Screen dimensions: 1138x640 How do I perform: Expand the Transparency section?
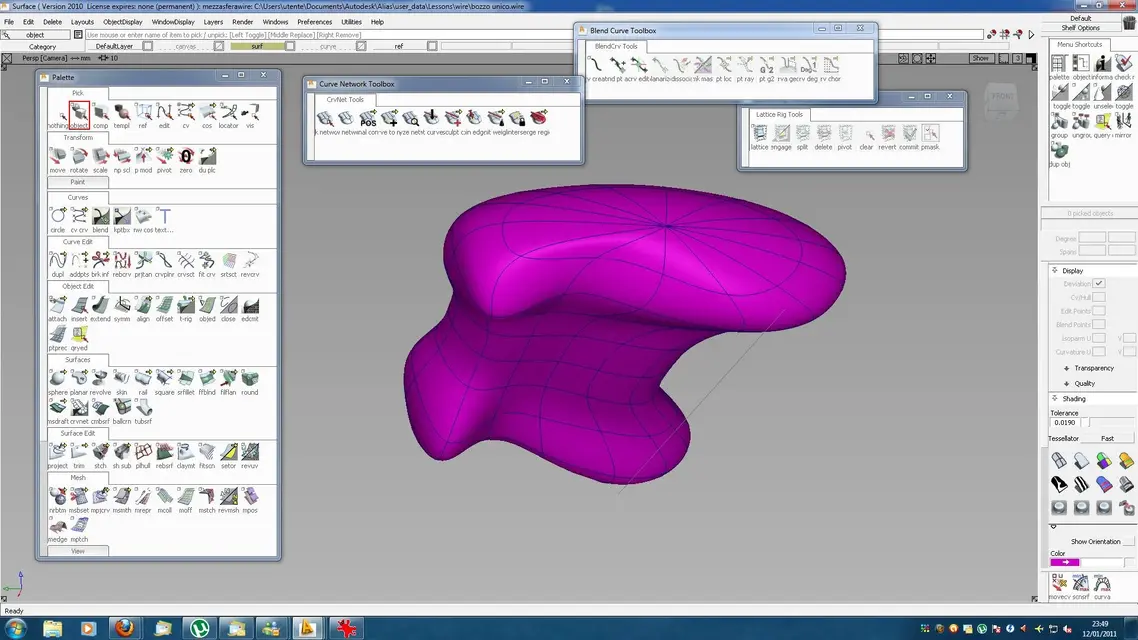[1066, 369]
